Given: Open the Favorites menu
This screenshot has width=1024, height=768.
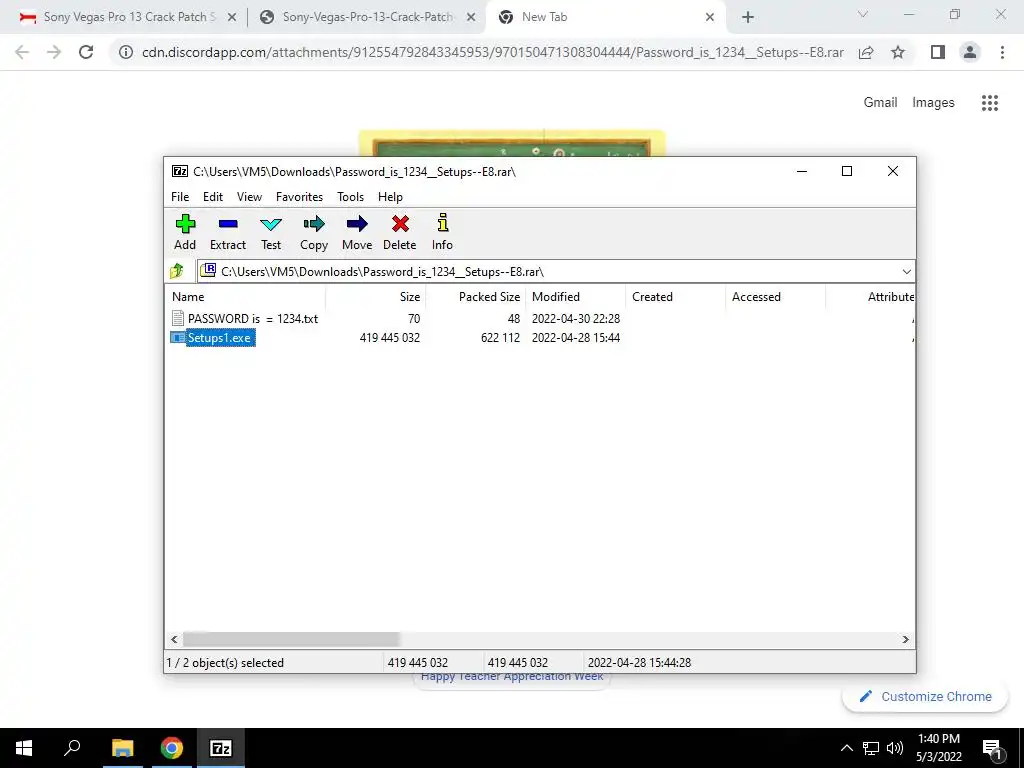Looking at the screenshot, I should [x=299, y=197].
